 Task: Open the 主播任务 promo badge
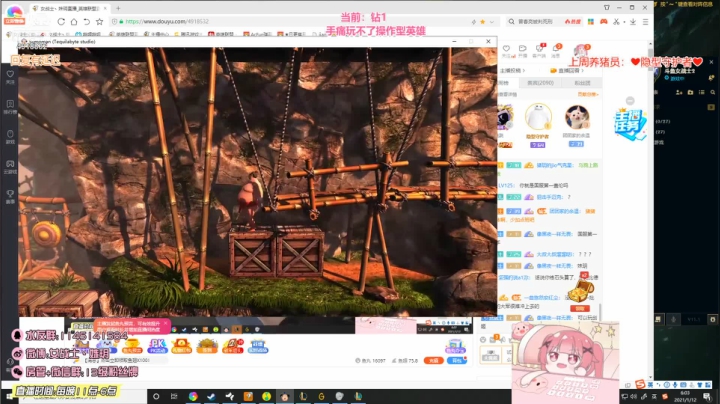coord(630,124)
